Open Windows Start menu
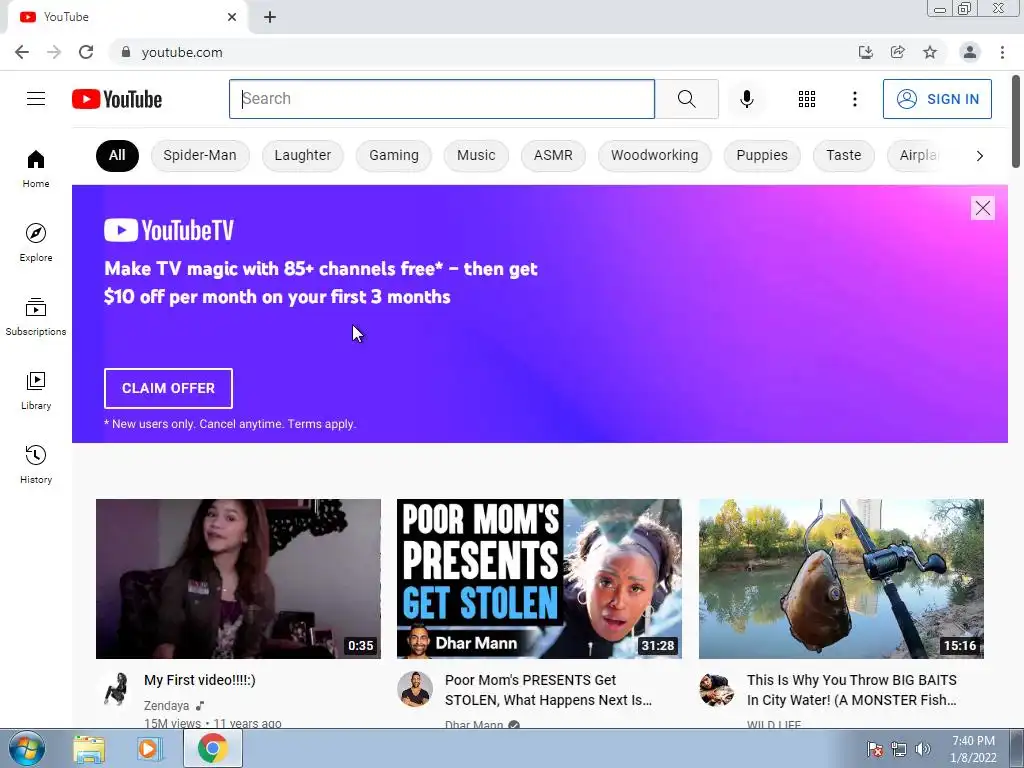This screenshot has width=1024, height=768. (27, 748)
